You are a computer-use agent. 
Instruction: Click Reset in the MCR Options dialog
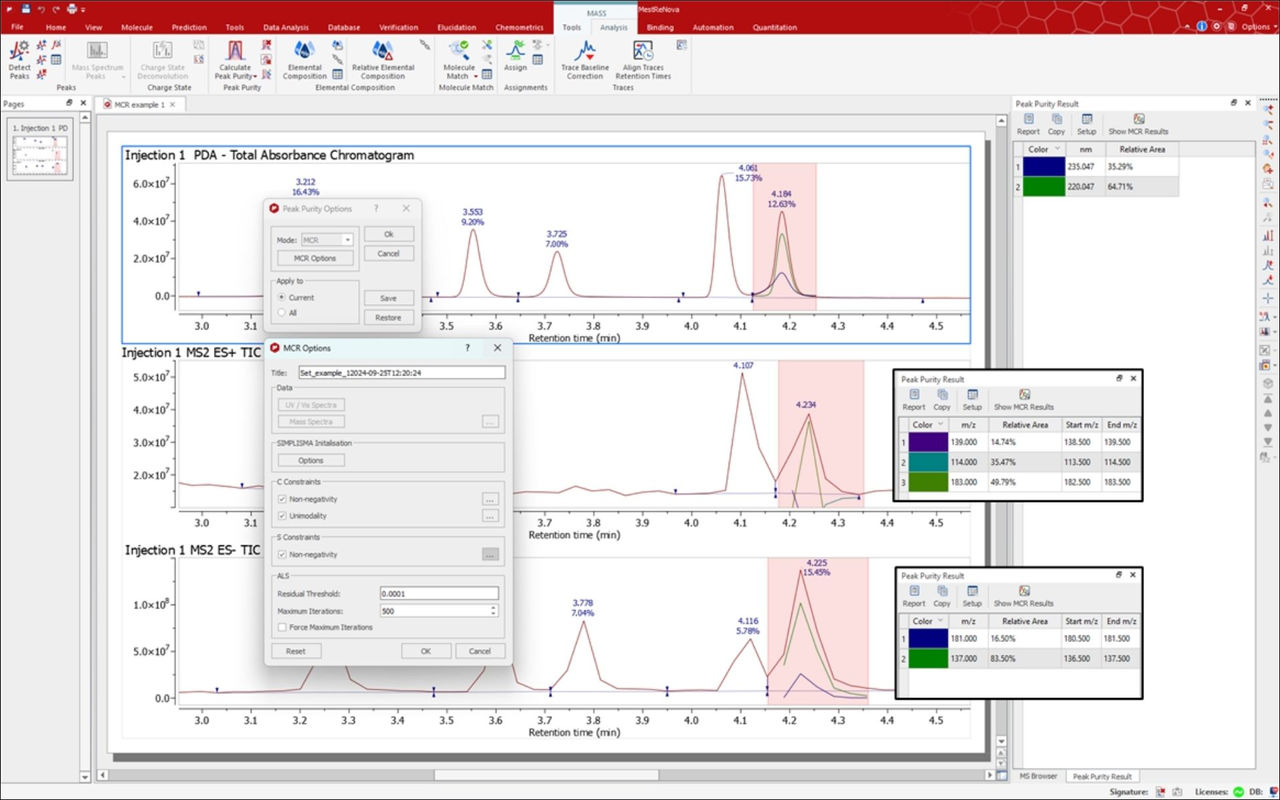(296, 651)
